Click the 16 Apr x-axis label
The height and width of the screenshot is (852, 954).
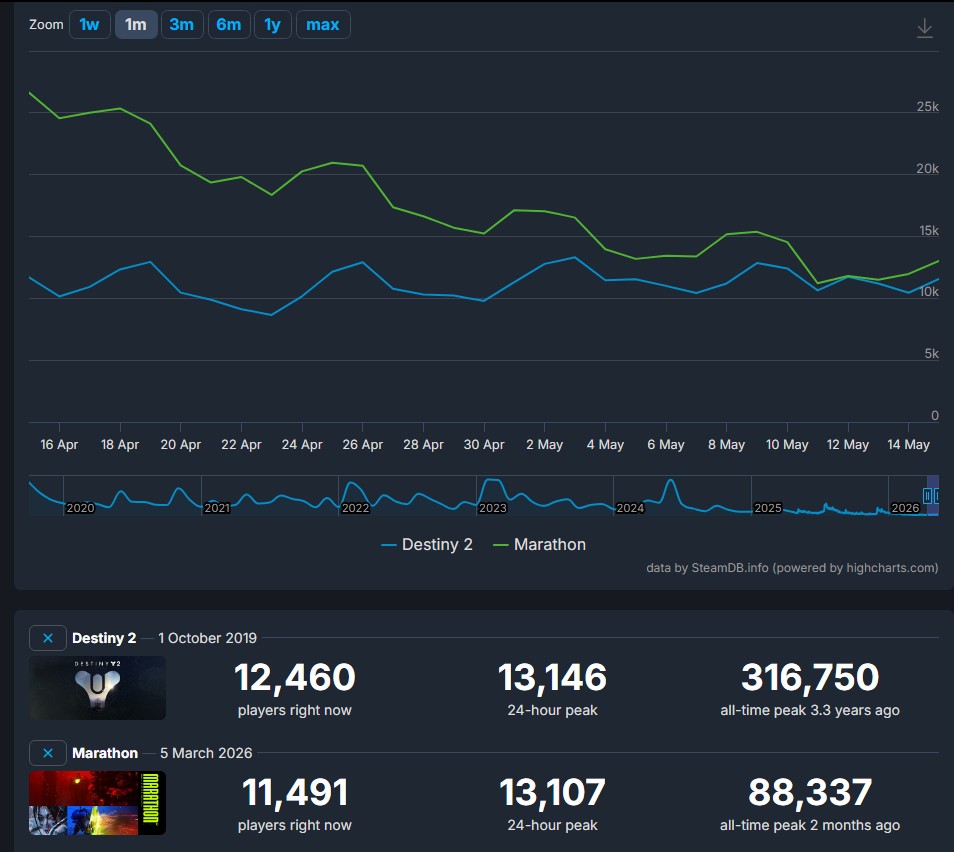point(59,445)
